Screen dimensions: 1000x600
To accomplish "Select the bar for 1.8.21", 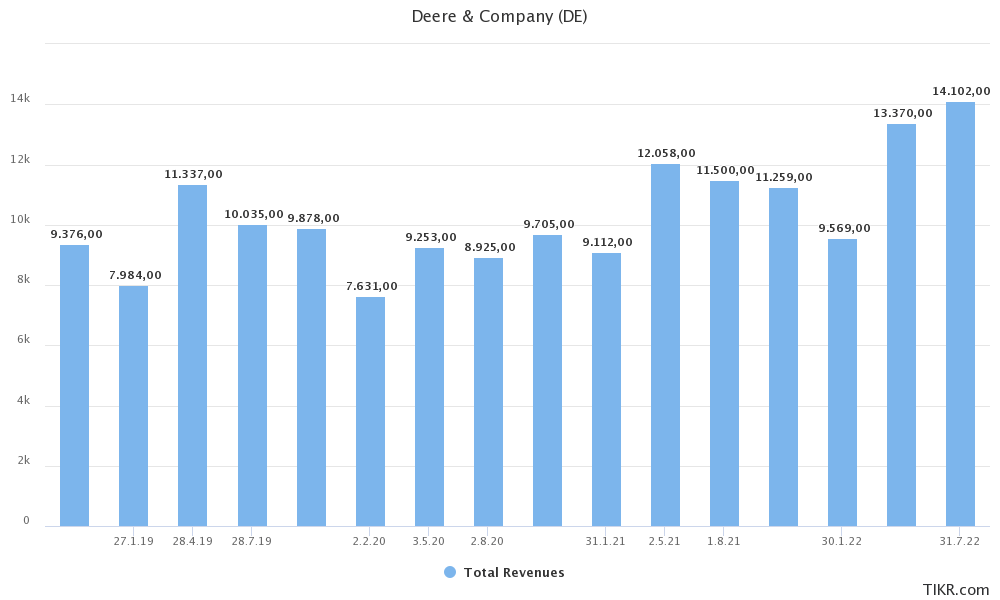I will pos(724,354).
